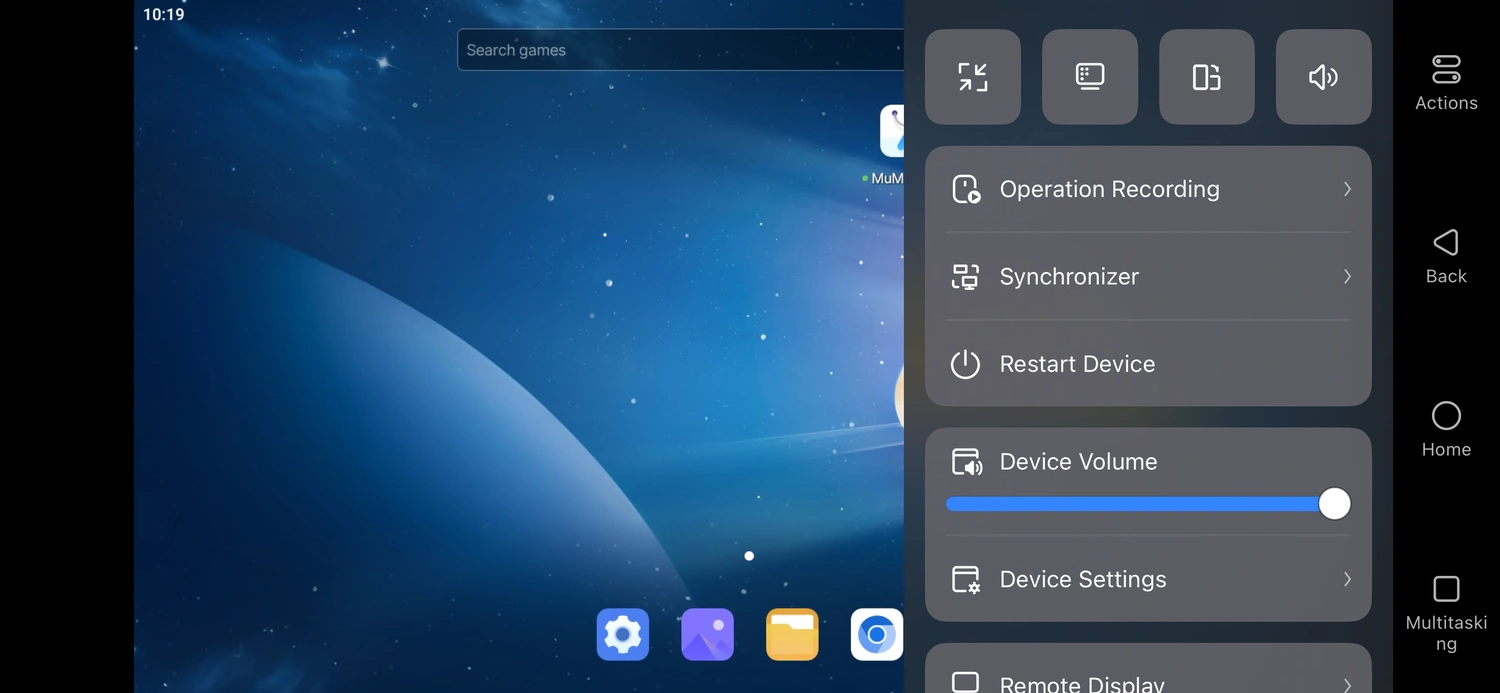Open the keyboard display icon tile
Image resolution: width=1500 pixels, height=693 pixels.
tap(1090, 77)
